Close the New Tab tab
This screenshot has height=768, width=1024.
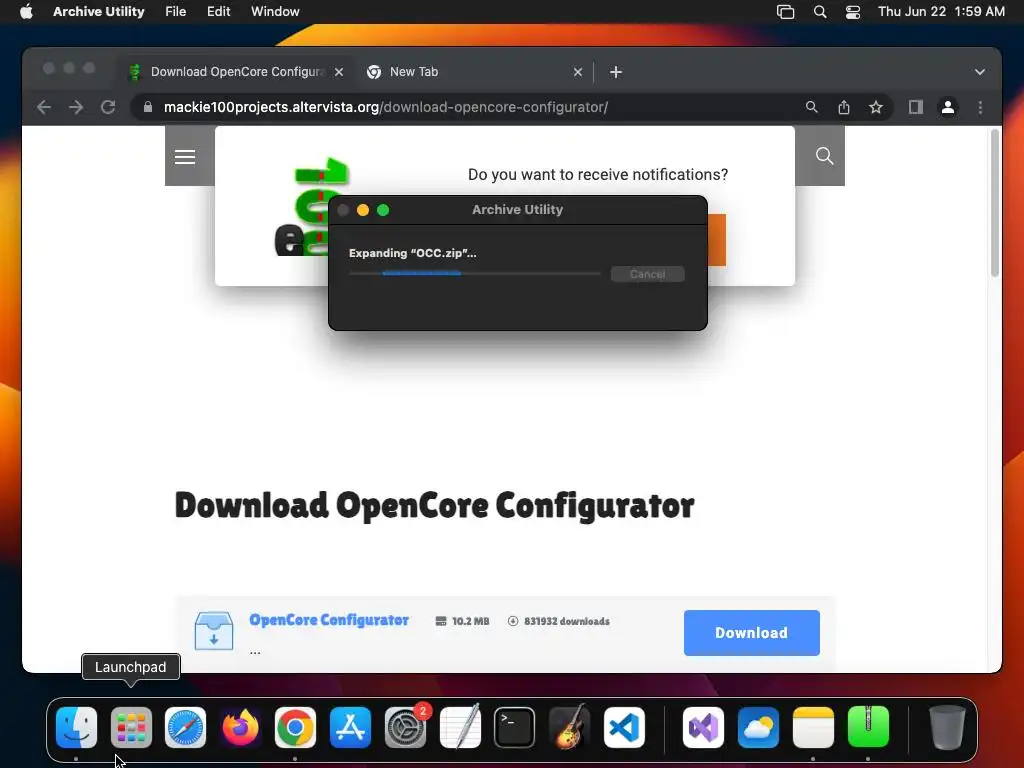click(x=577, y=72)
